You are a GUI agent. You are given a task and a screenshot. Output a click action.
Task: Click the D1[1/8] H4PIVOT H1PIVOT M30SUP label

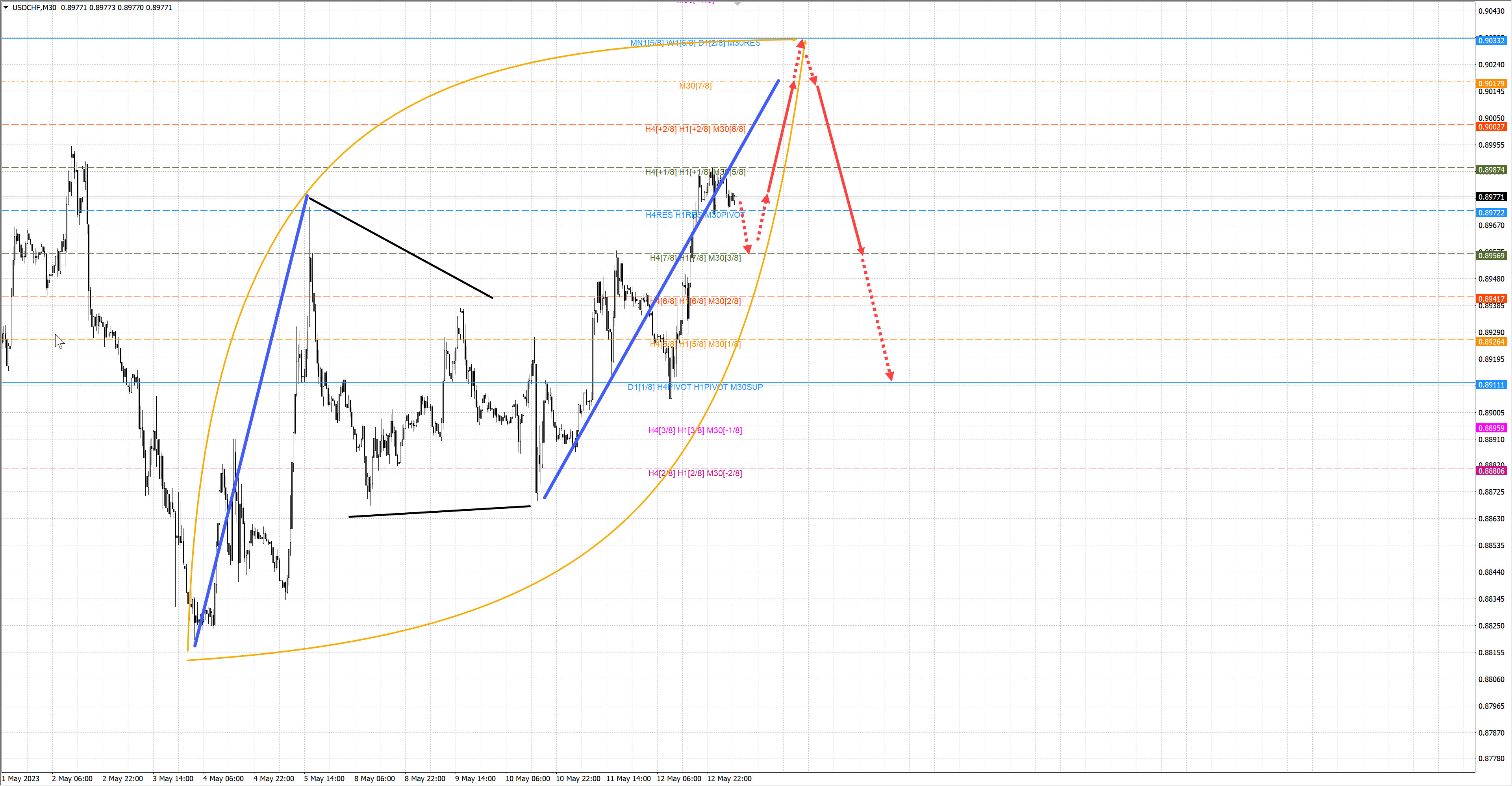695,387
